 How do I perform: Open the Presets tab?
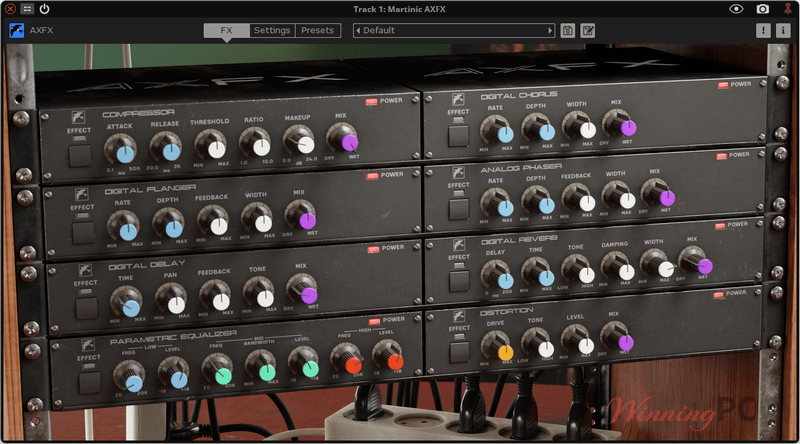click(x=317, y=30)
